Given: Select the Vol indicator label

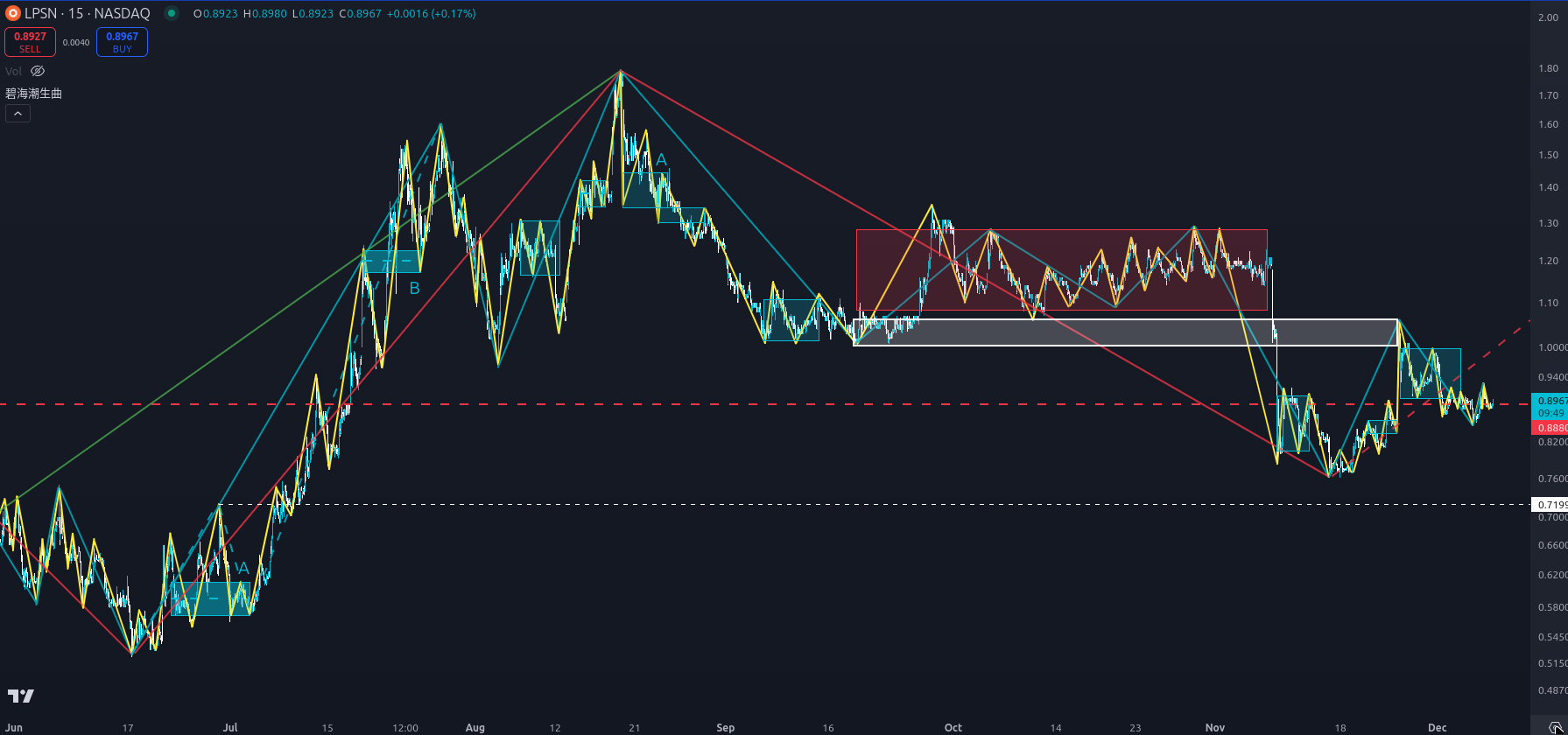Looking at the screenshot, I should click(x=13, y=71).
